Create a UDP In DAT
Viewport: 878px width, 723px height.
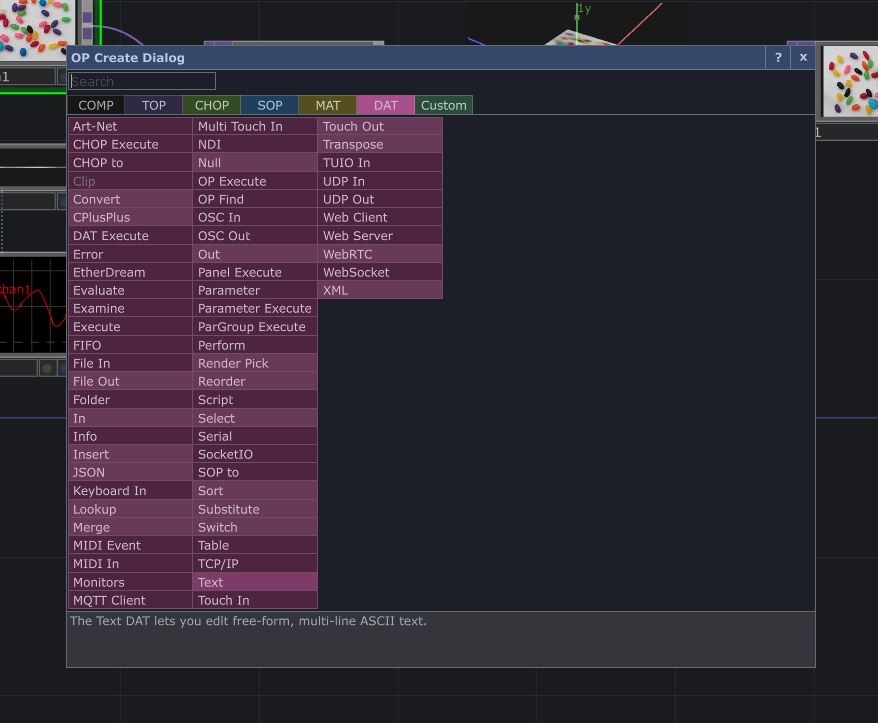[380, 181]
